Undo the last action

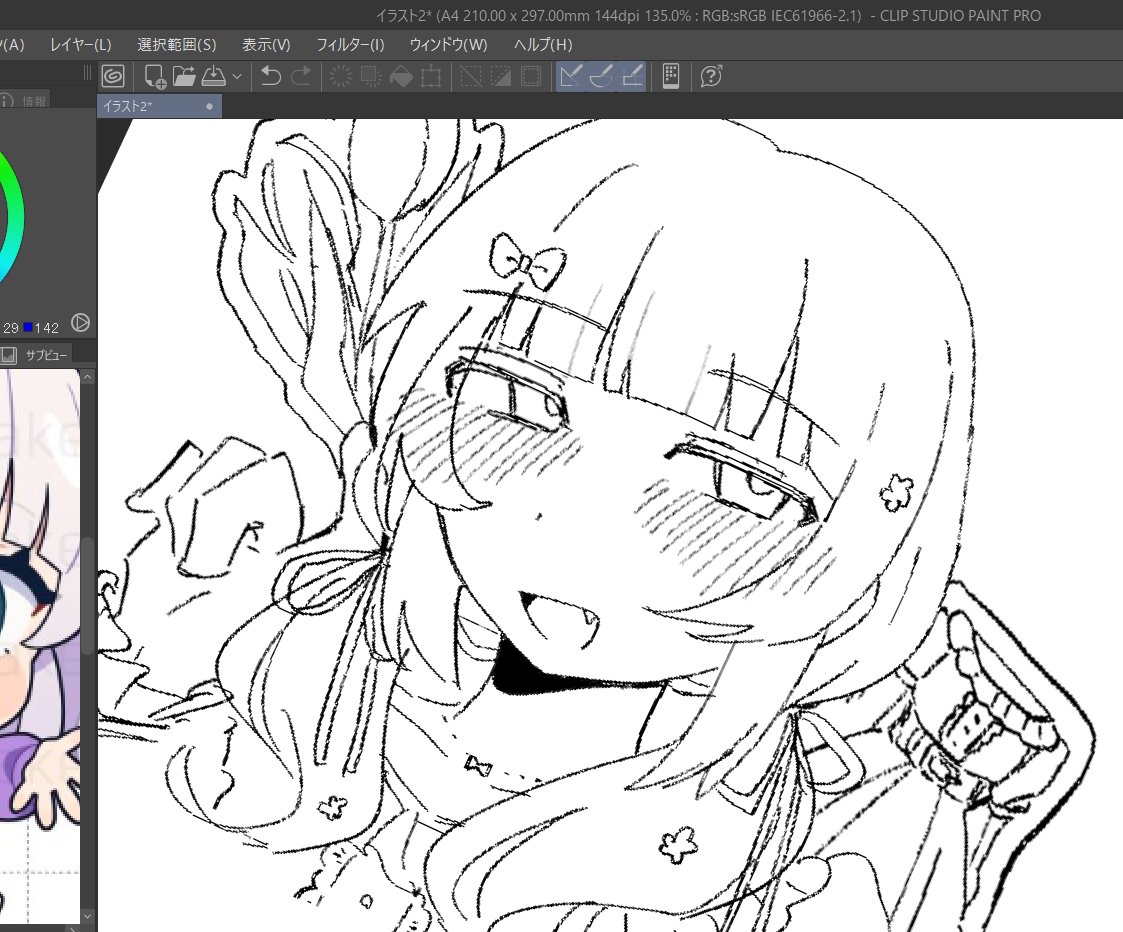(271, 76)
